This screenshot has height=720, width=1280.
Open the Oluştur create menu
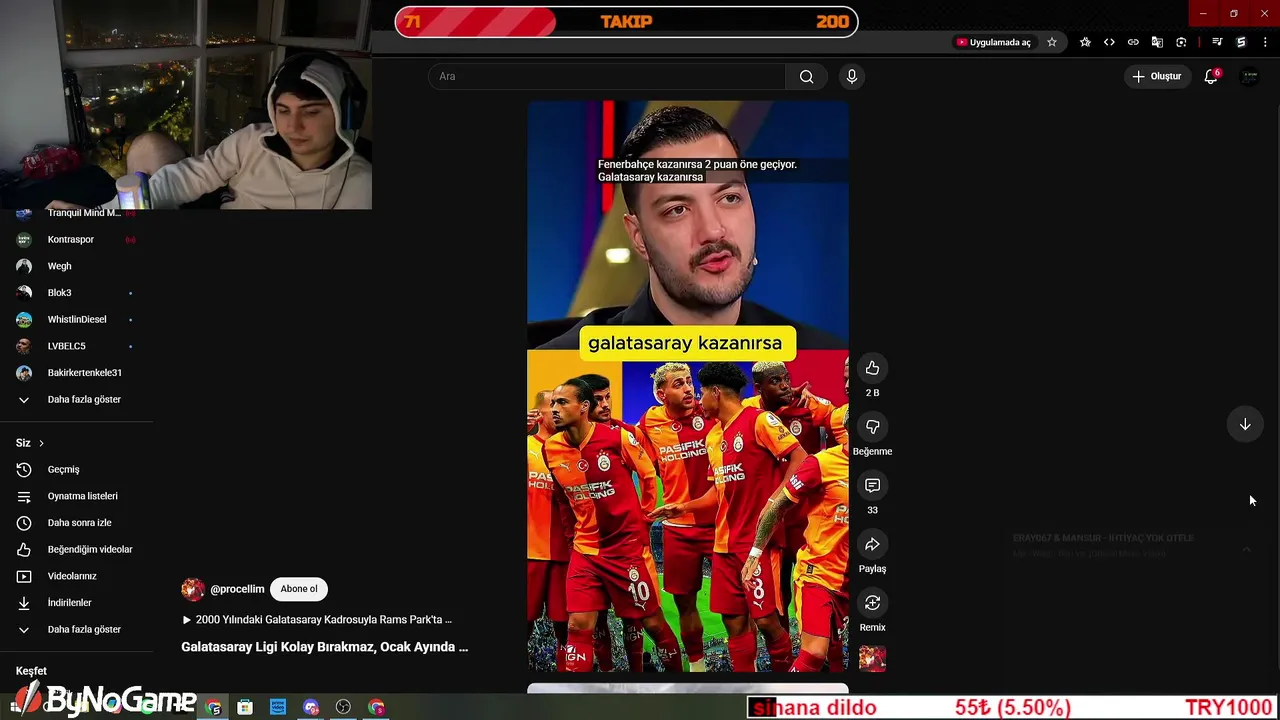1157,77
